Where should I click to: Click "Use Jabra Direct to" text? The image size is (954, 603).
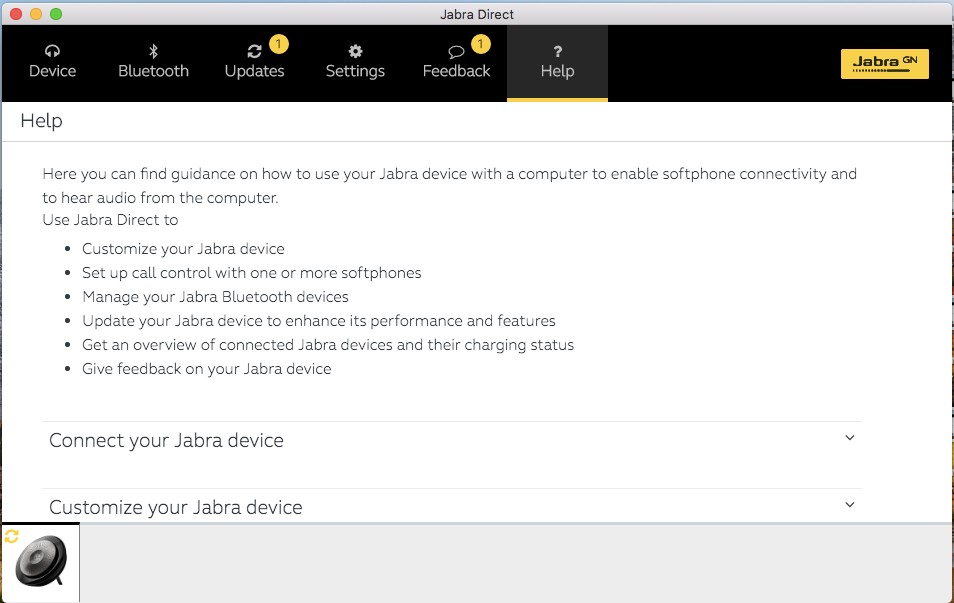[110, 220]
